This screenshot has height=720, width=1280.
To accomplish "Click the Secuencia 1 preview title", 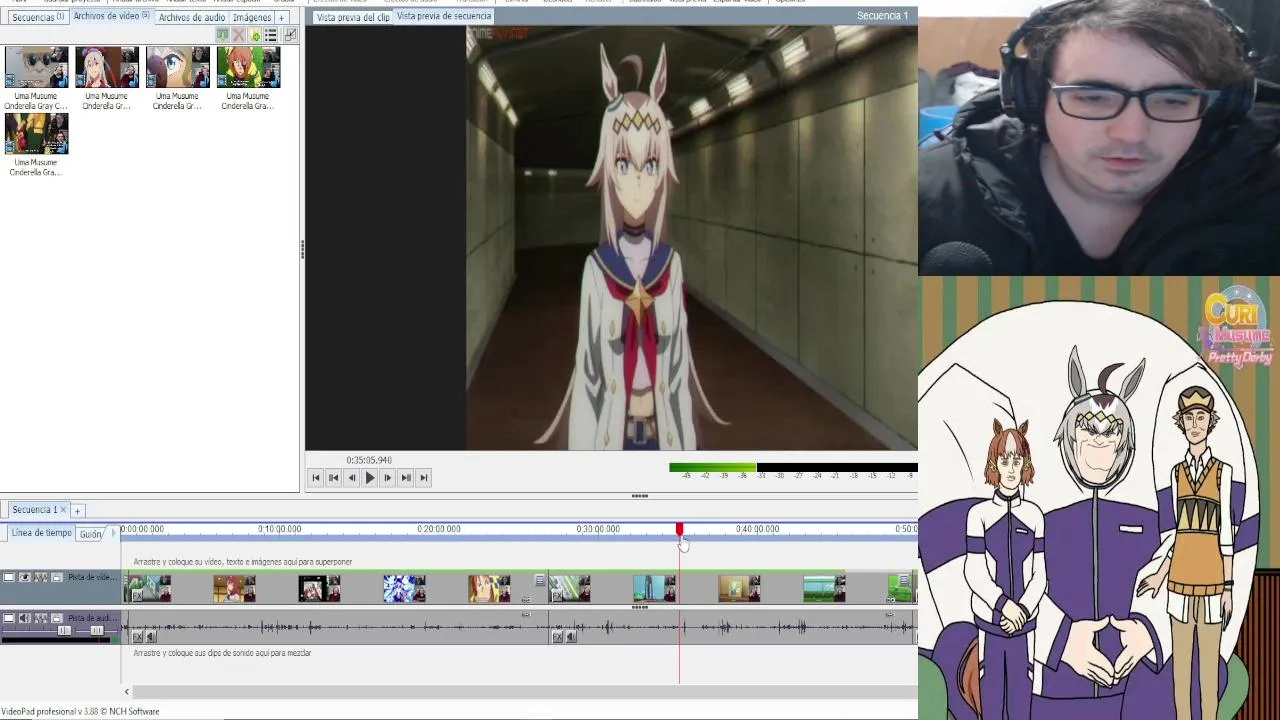I will click(x=882, y=16).
